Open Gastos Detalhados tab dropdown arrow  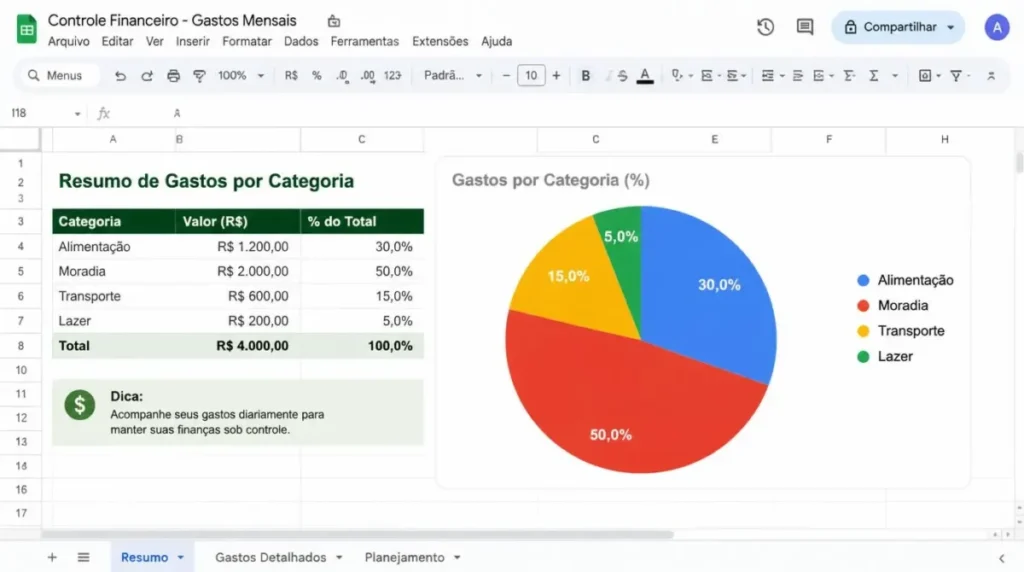click(339, 558)
